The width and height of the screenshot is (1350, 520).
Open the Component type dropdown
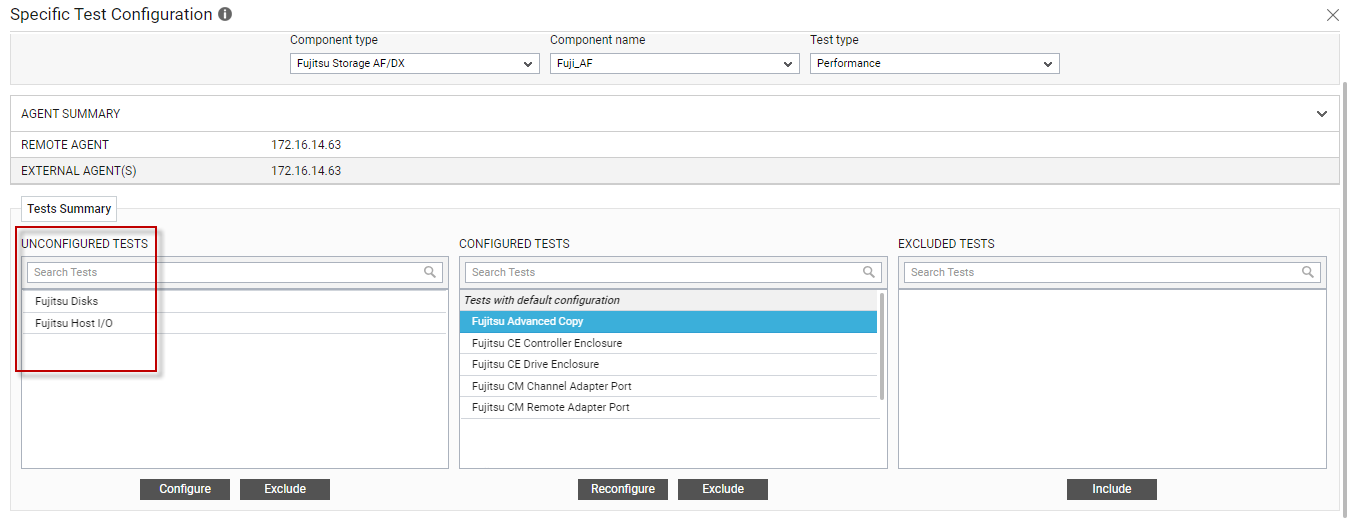pyautogui.click(x=415, y=63)
